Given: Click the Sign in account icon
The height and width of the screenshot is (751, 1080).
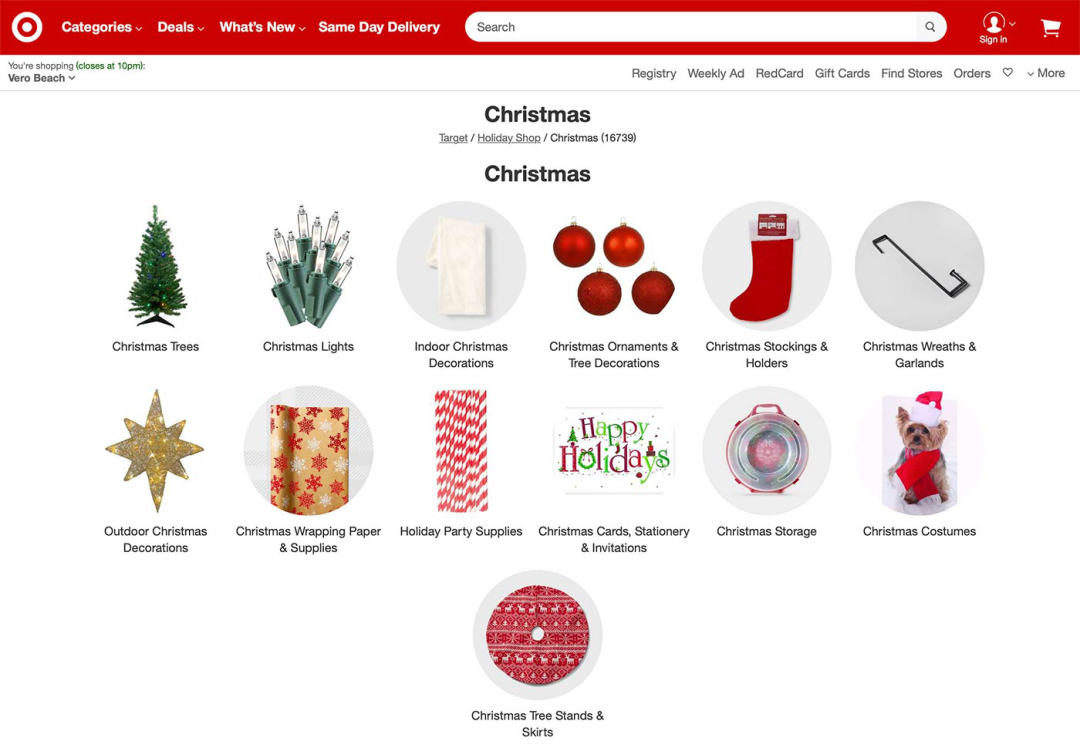Looking at the screenshot, I should 993,28.
